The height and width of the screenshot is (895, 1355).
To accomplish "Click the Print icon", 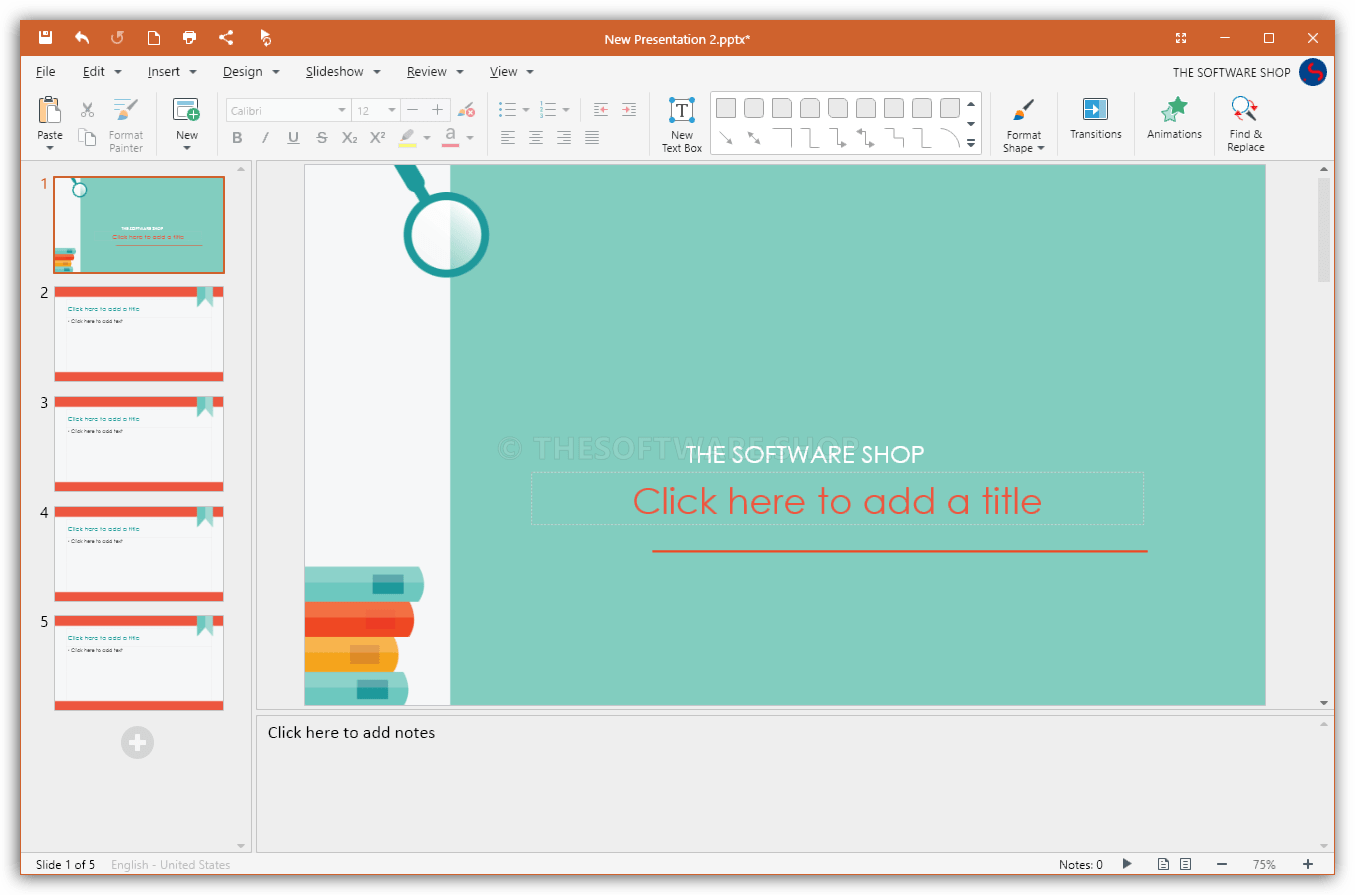I will click(x=189, y=37).
